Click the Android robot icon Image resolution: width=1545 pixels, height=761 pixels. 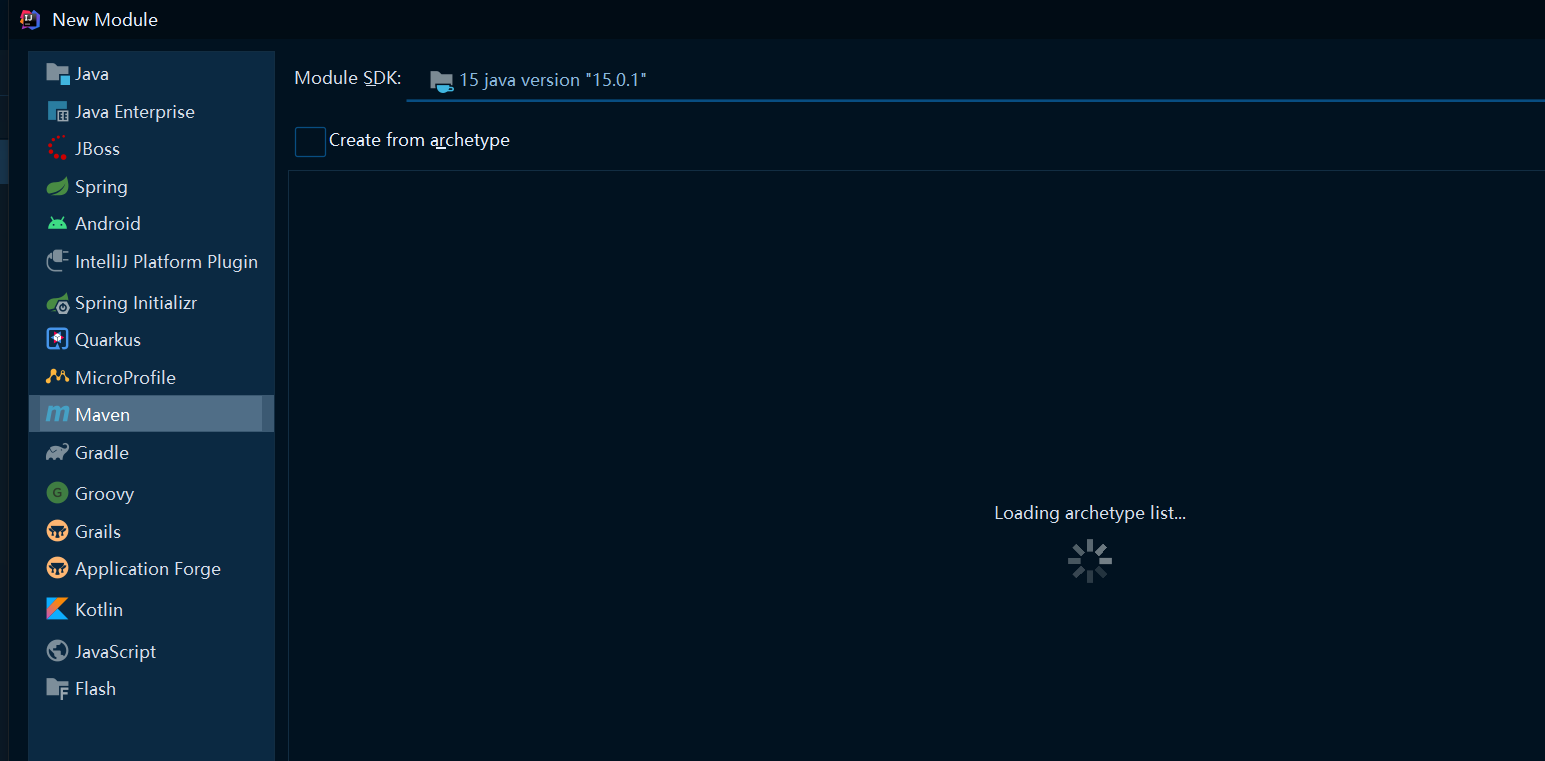tap(58, 223)
